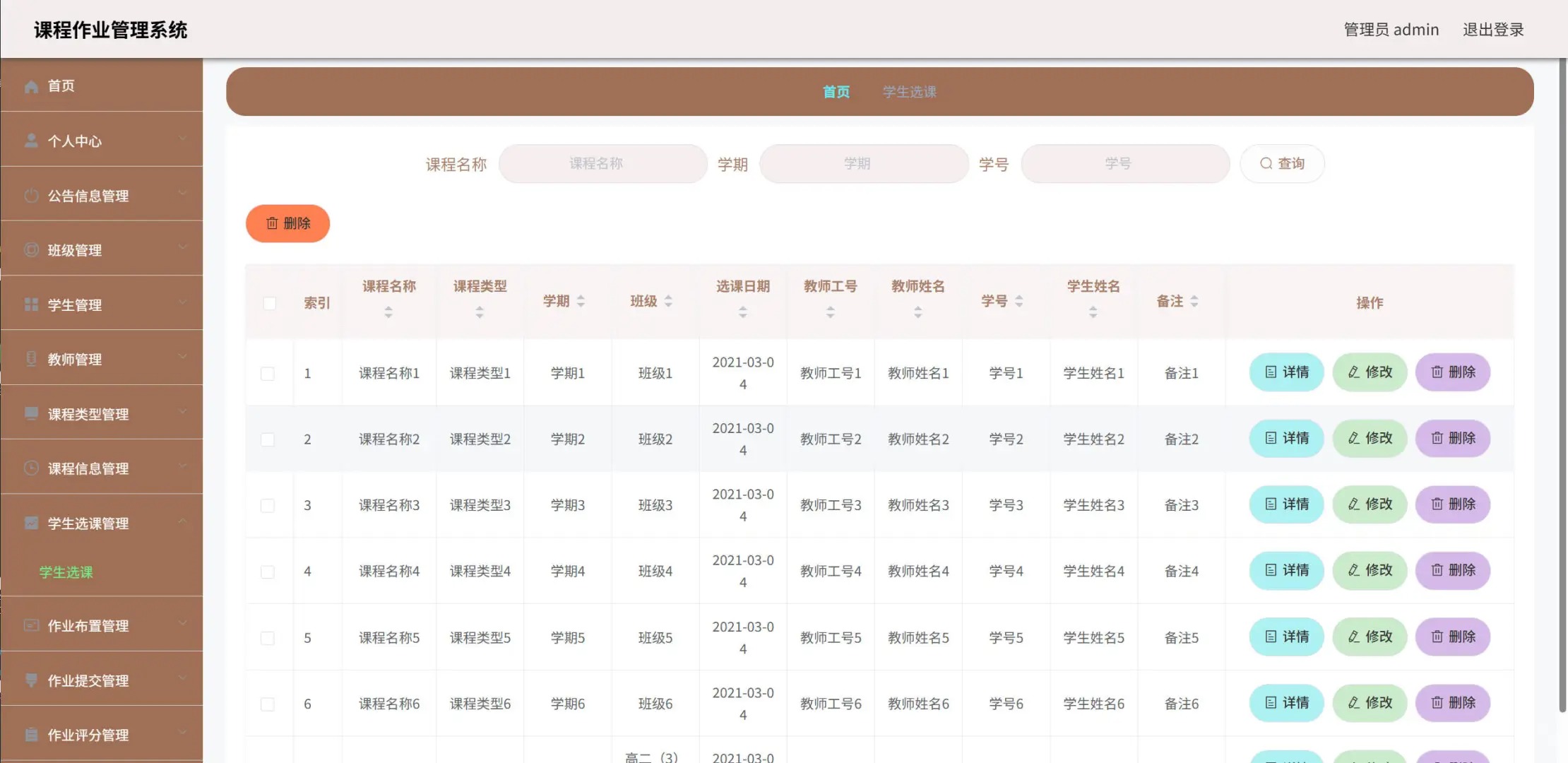Screen dimensions: 1568x763
Task: Check the row for 课程名称6
Action: click(x=268, y=704)
